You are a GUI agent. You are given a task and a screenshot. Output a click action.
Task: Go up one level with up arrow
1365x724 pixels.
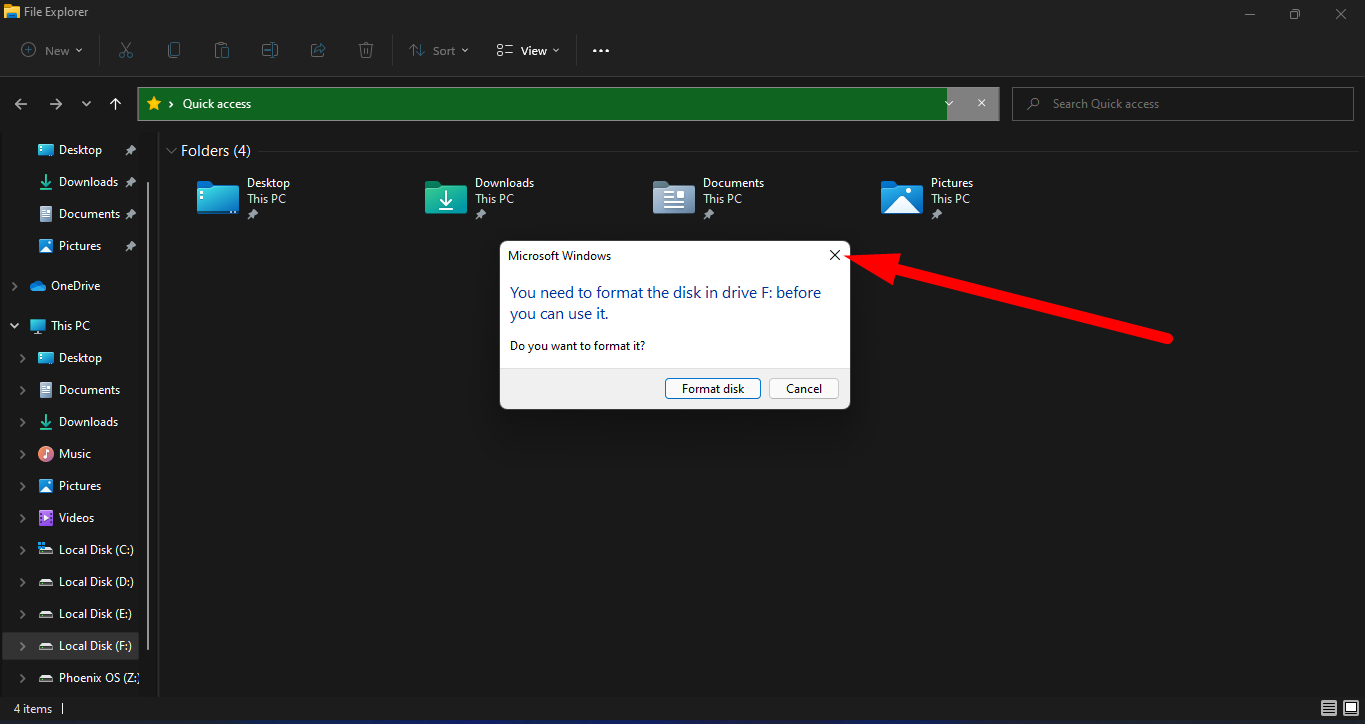coord(116,104)
